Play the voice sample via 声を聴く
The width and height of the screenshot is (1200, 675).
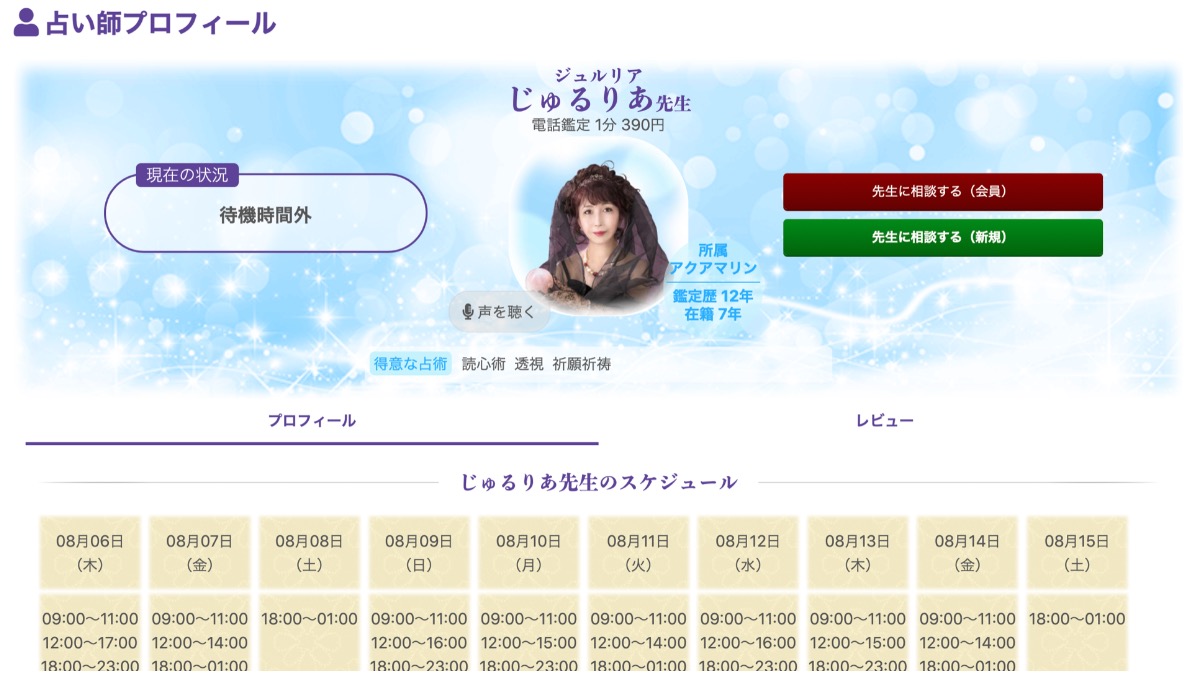point(499,312)
